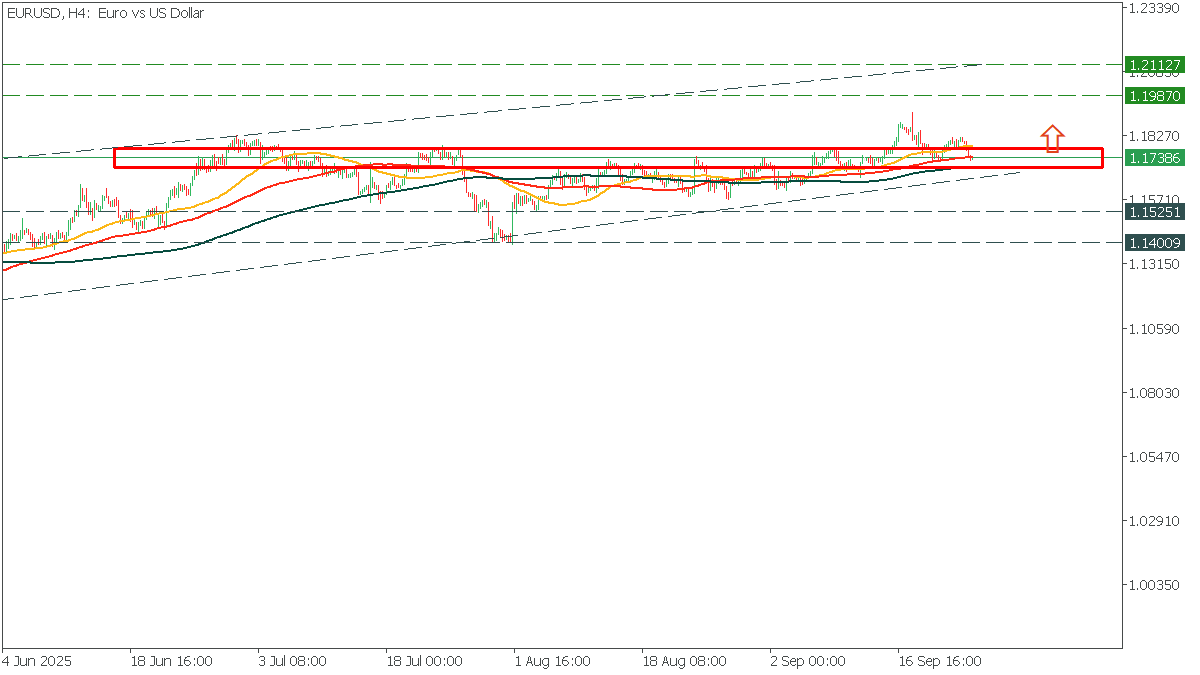
Task: Select the 18 Jun 16:00 time label
Action: [172, 661]
